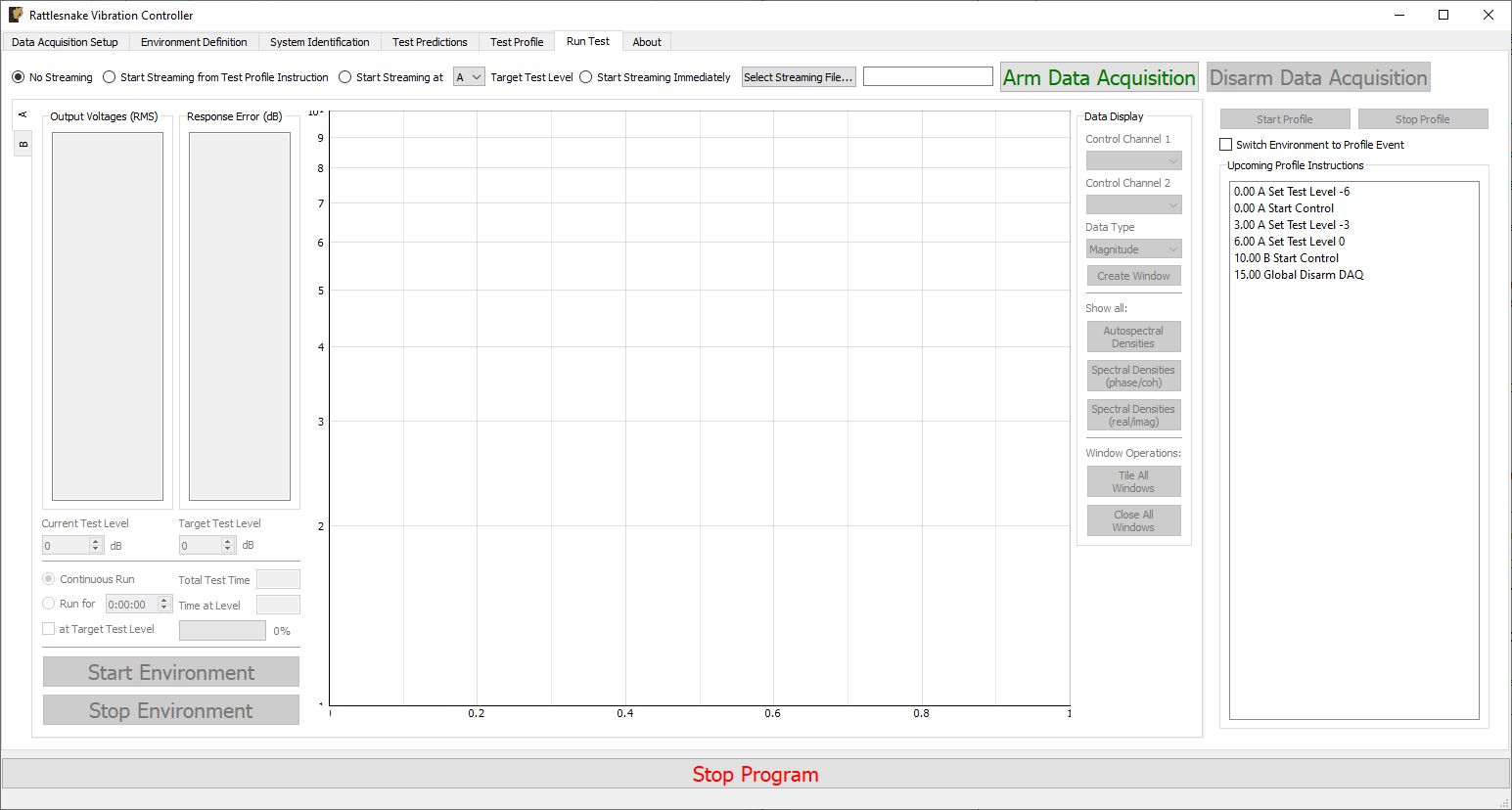
Task: Click Arm Data Acquisition
Action: pos(1098,75)
